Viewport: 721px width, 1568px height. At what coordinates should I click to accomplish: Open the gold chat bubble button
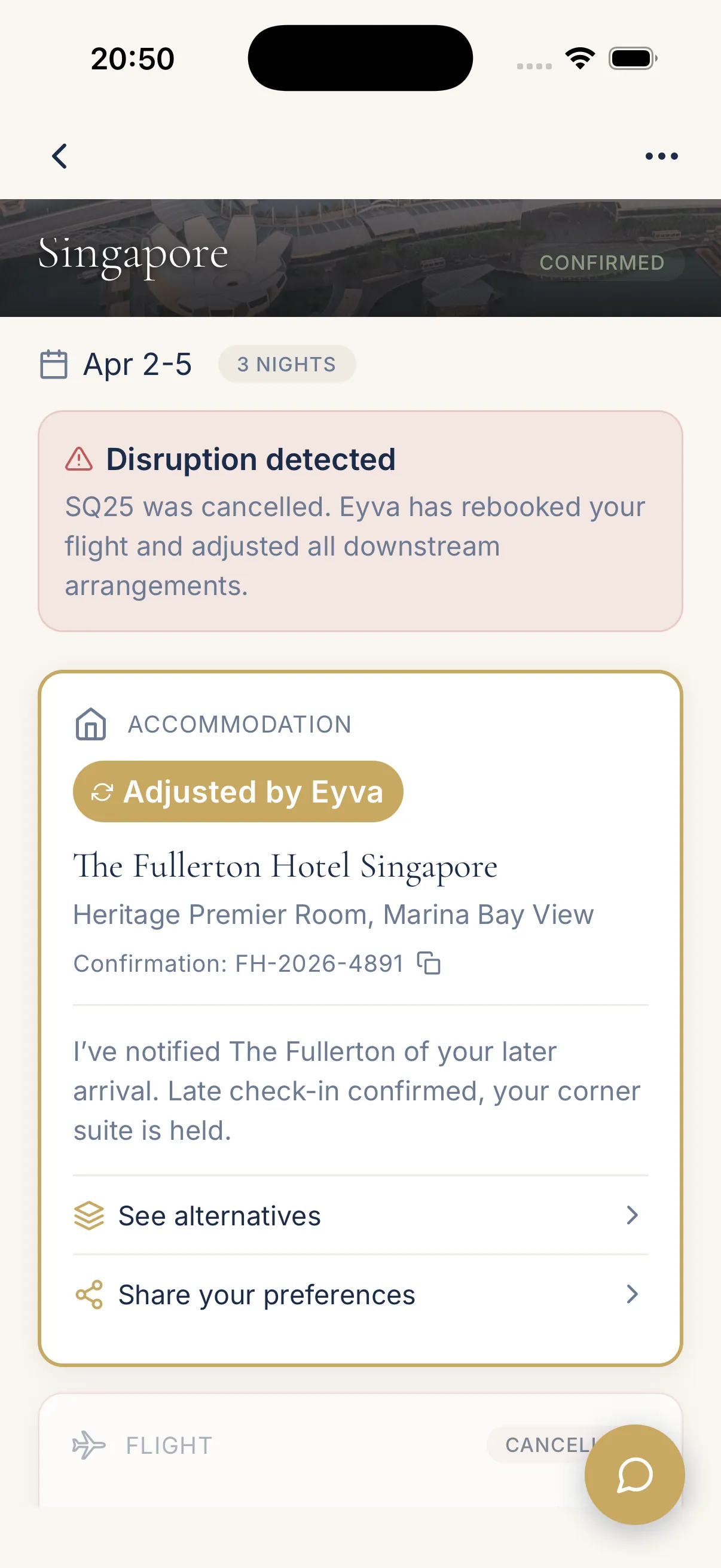click(x=634, y=1474)
